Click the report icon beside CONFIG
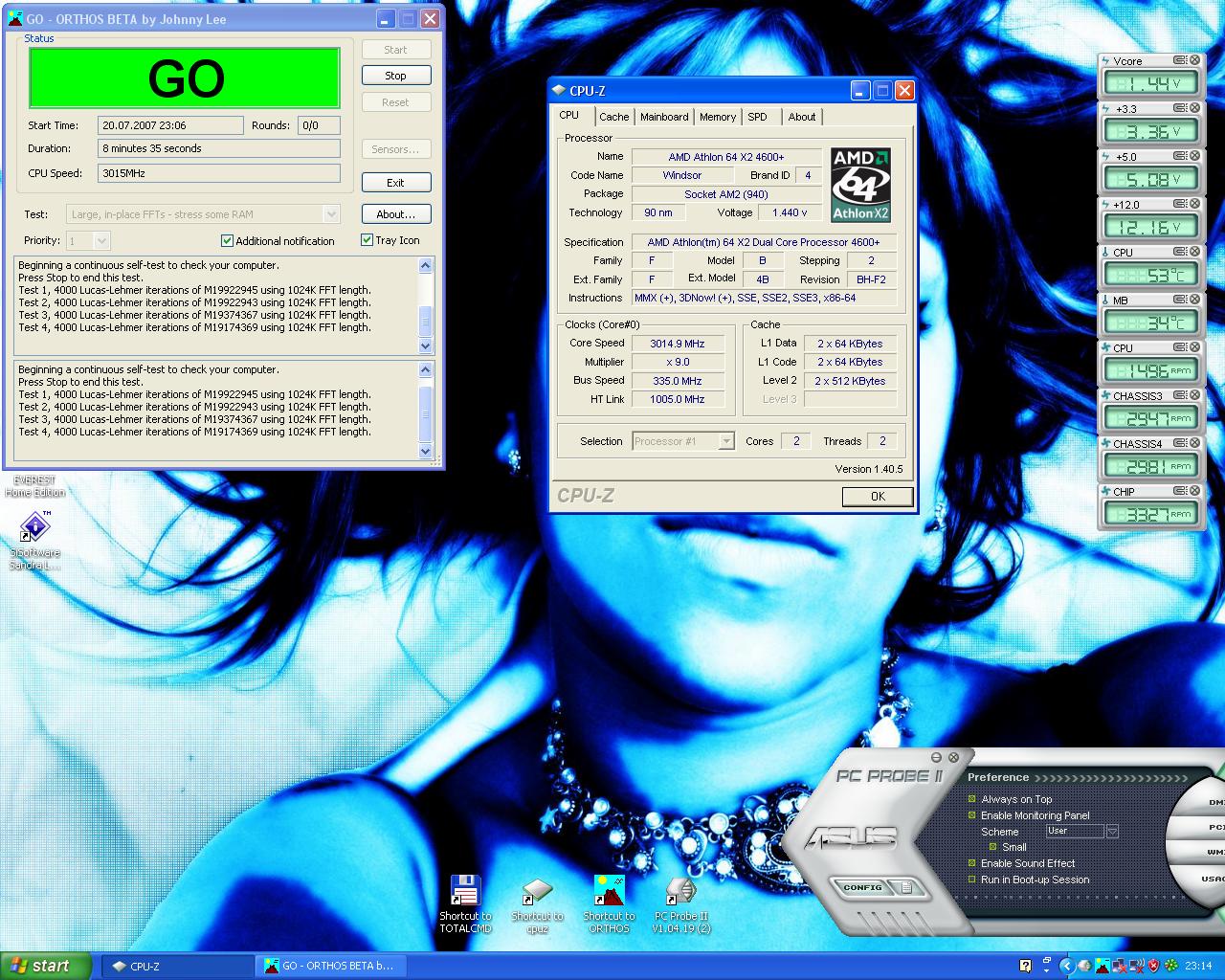This screenshot has width=1225, height=980. pyautogui.click(x=905, y=887)
